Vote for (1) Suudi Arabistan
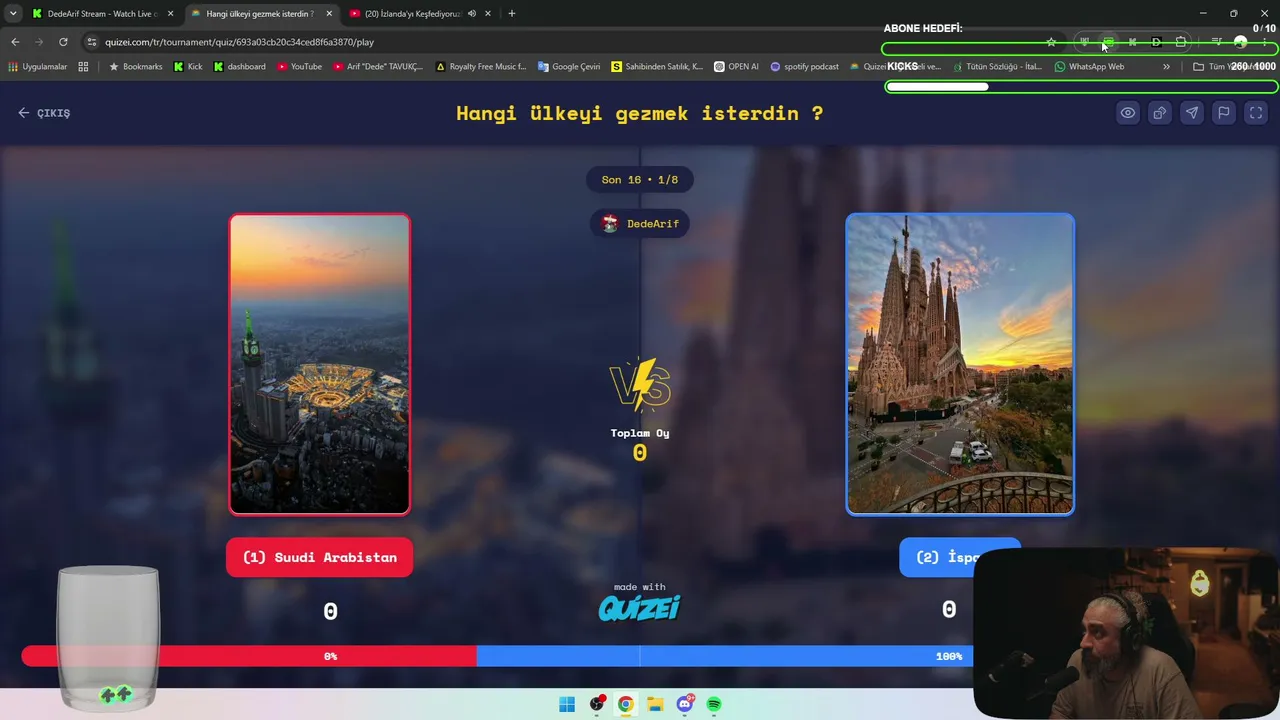 coord(320,557)
